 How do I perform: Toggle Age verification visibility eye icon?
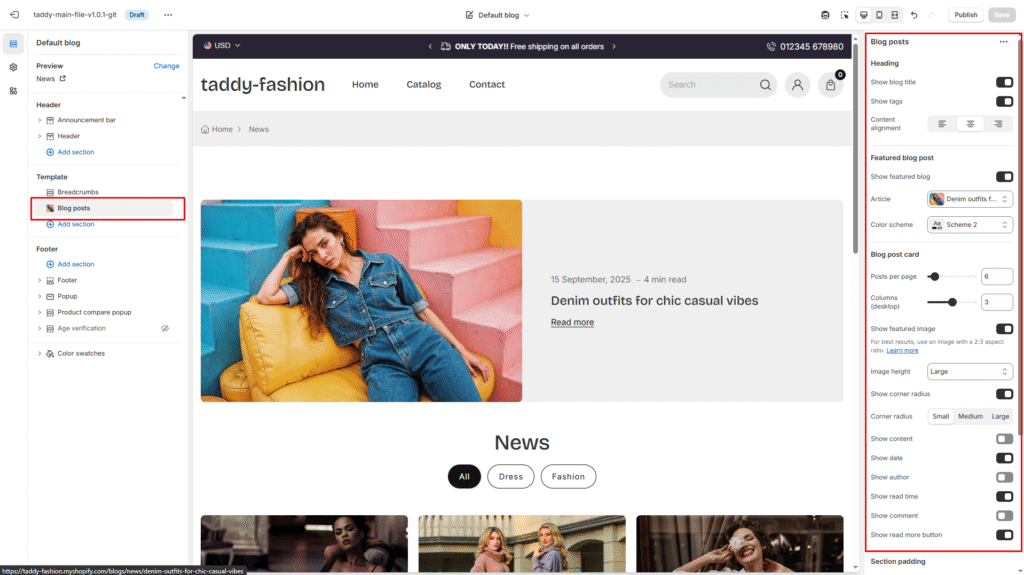(x=165, y=328)
